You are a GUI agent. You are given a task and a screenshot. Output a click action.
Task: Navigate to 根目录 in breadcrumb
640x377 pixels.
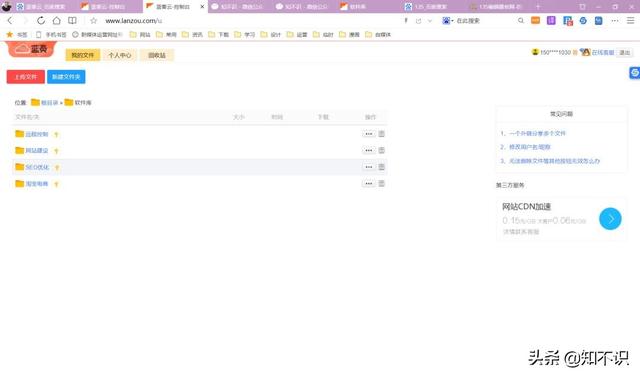pos(49,103)
